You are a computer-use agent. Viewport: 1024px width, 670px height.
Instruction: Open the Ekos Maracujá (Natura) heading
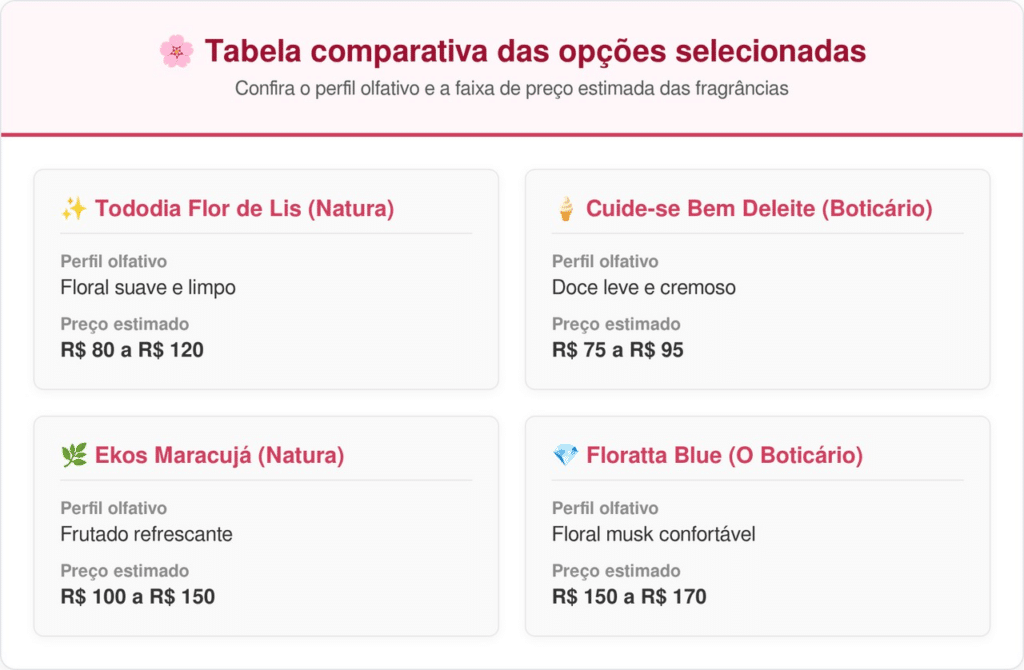click(x=219, y=456)
